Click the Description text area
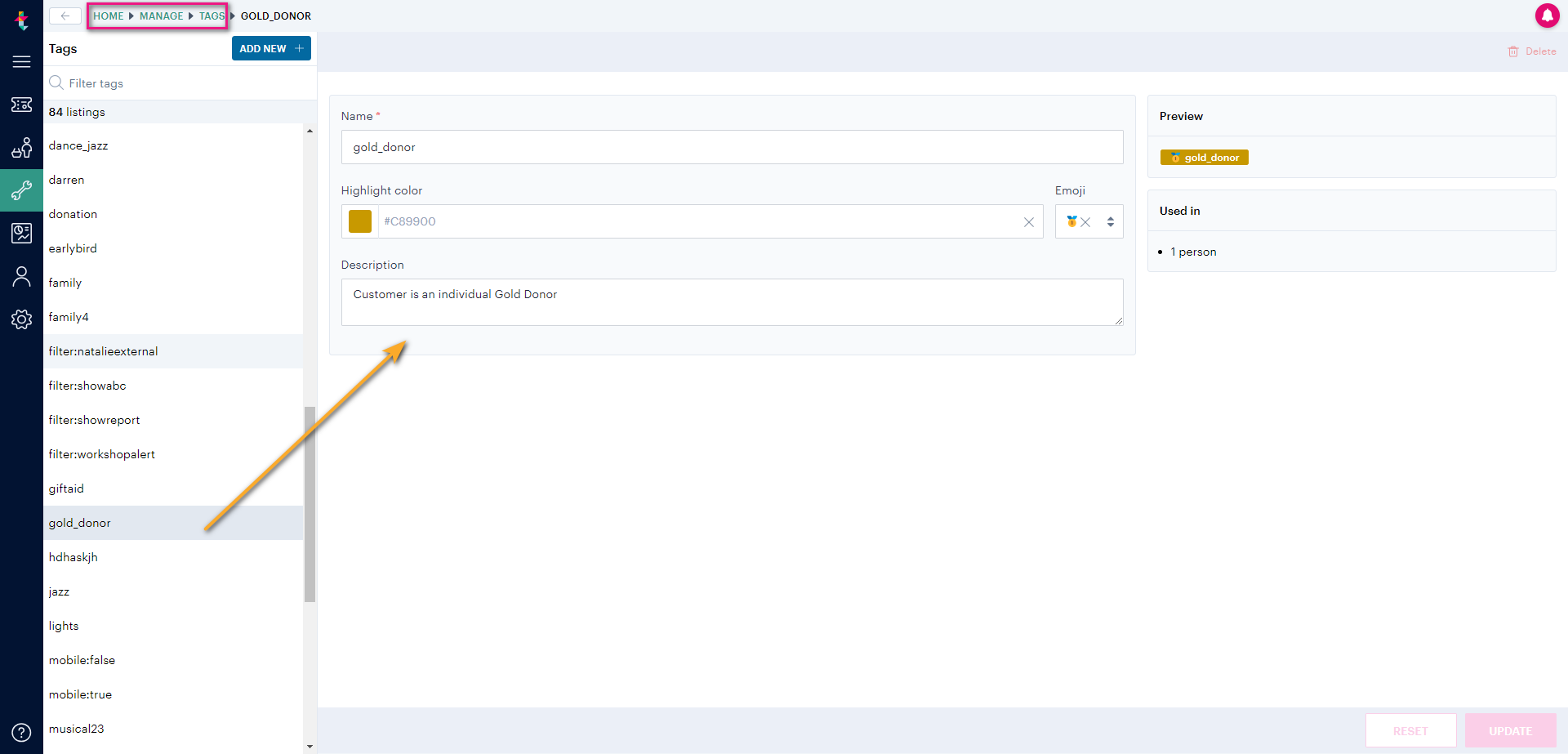This screenshot has height=754, width=1568. coord(732,302)
